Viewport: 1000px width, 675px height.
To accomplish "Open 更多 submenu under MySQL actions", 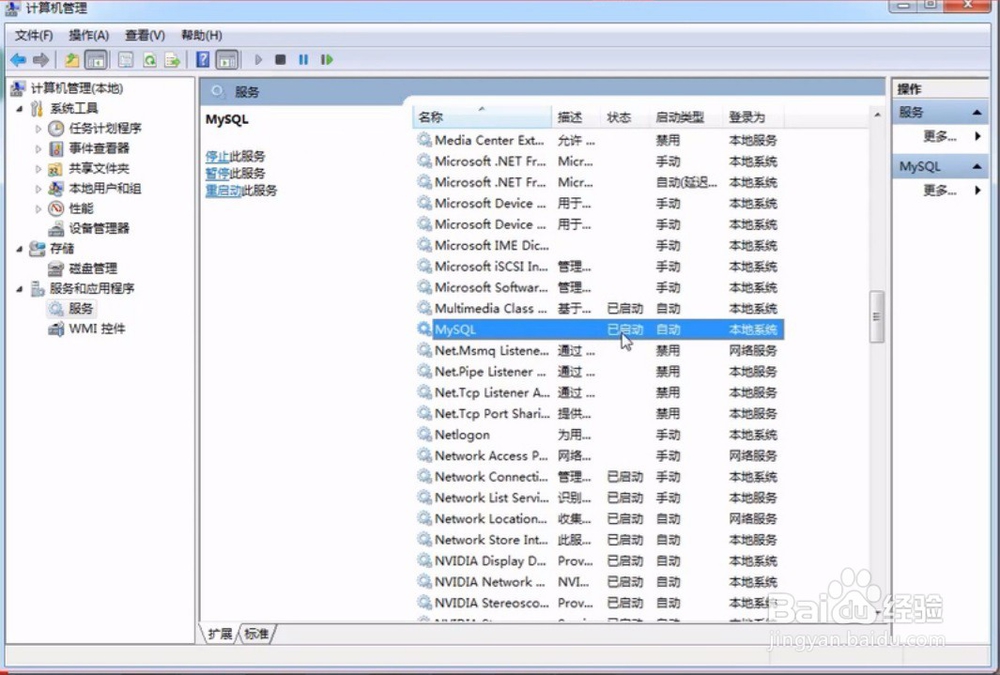I will pyautogui.click(x=939, y=190).
